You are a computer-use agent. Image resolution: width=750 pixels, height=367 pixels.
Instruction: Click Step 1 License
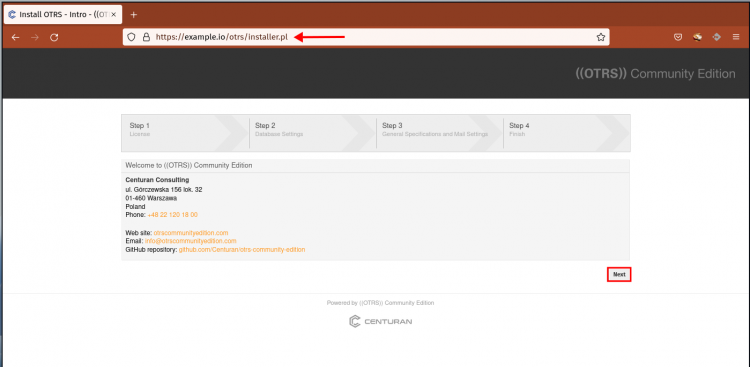coord(185,132)
